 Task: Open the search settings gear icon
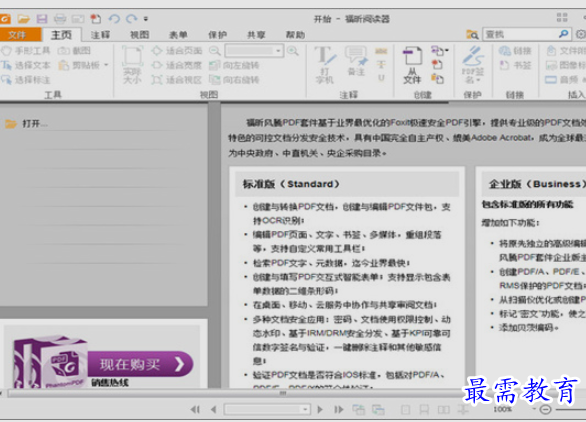pyautogui.click(x=580, y=34)
